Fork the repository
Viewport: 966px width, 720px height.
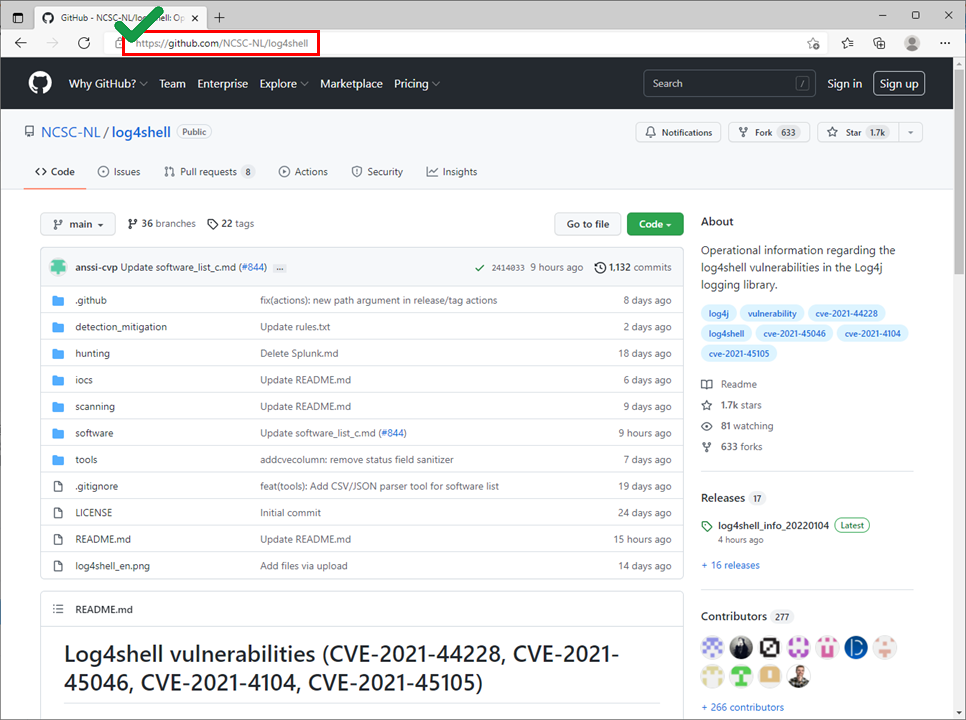point(769,132)
